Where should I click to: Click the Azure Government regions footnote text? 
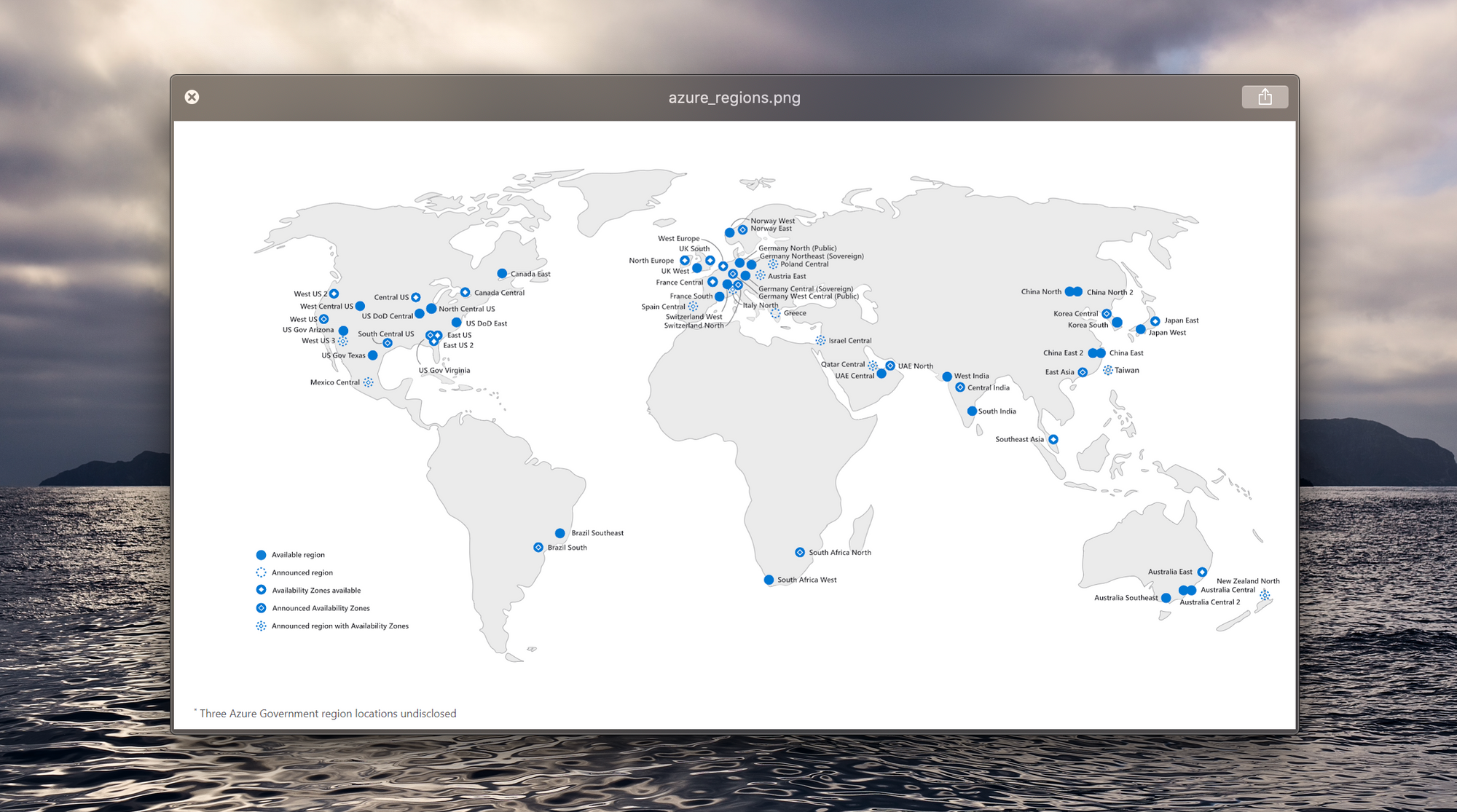325,713
